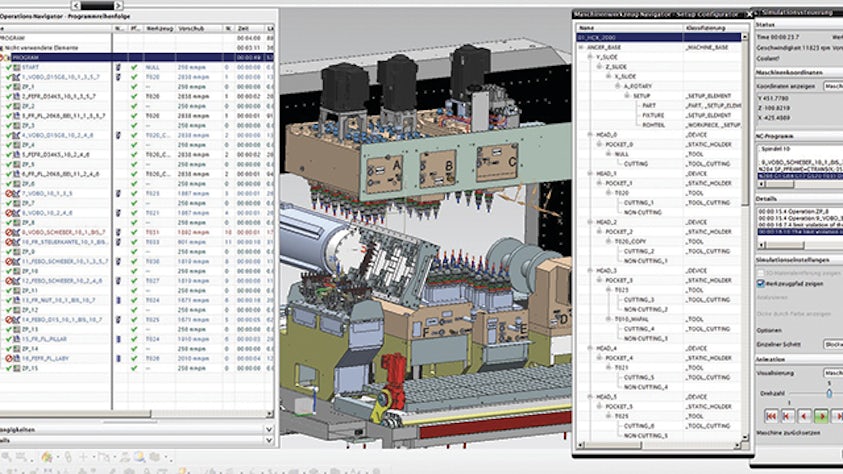Click the operation icon of row 1_VOBO_D15G8_10_1_3_5_7

point(17,77)
